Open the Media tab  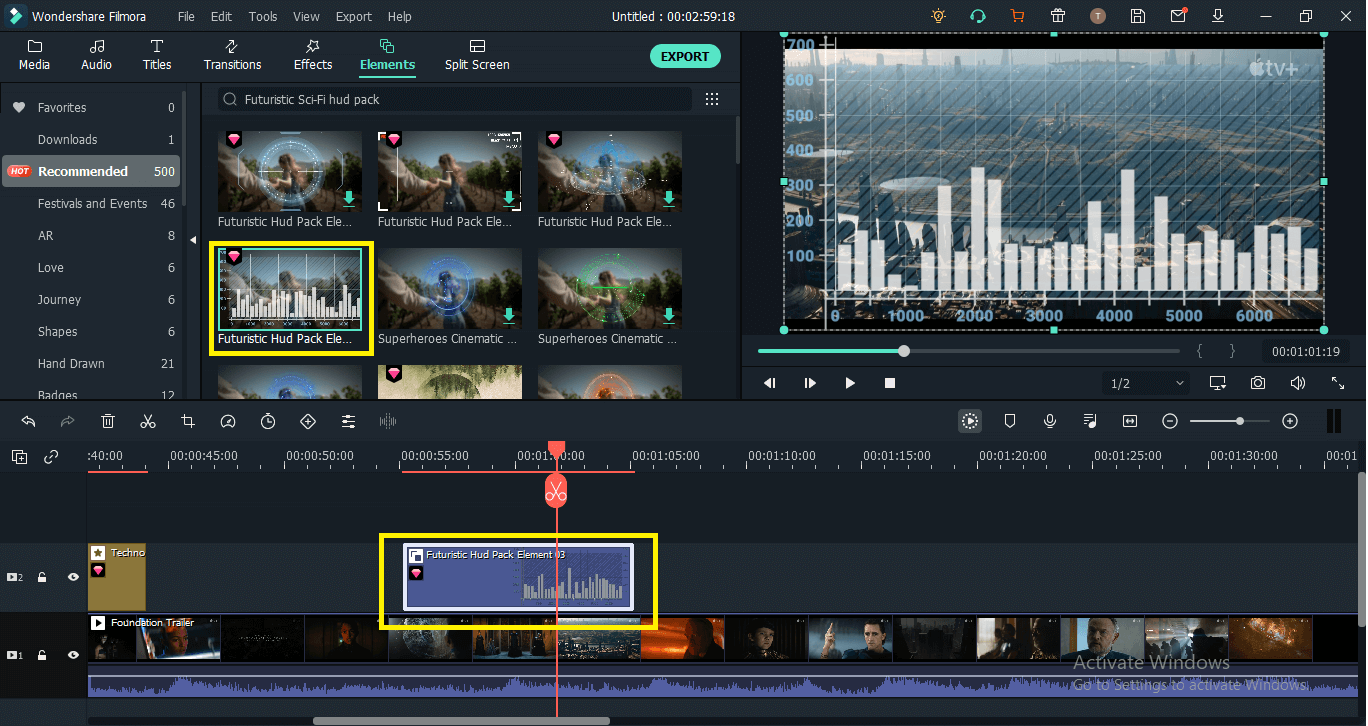click(x=34, y=55)
